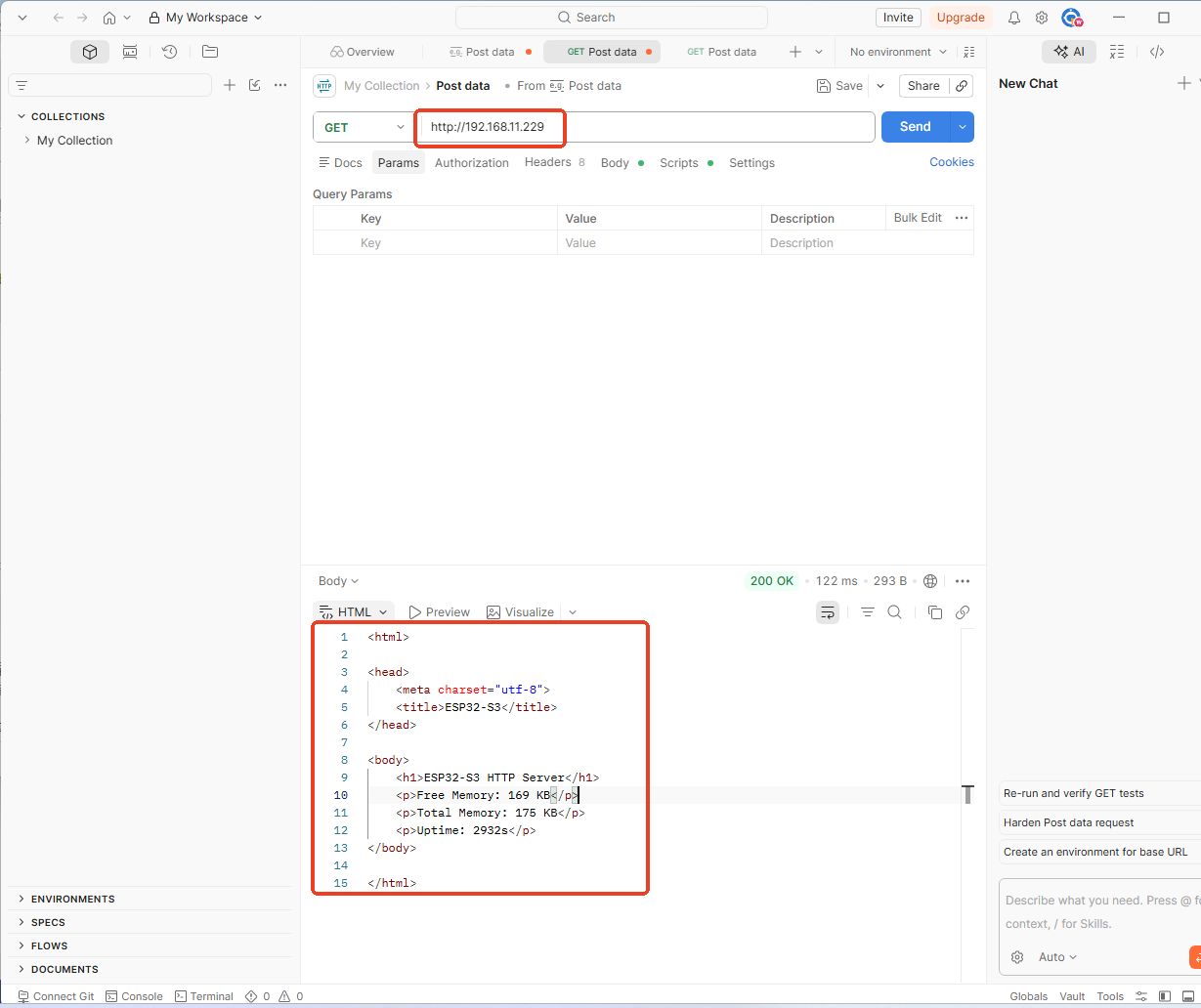Search the response with magnifier icon

pyautogui.click(x=894, y=612)
